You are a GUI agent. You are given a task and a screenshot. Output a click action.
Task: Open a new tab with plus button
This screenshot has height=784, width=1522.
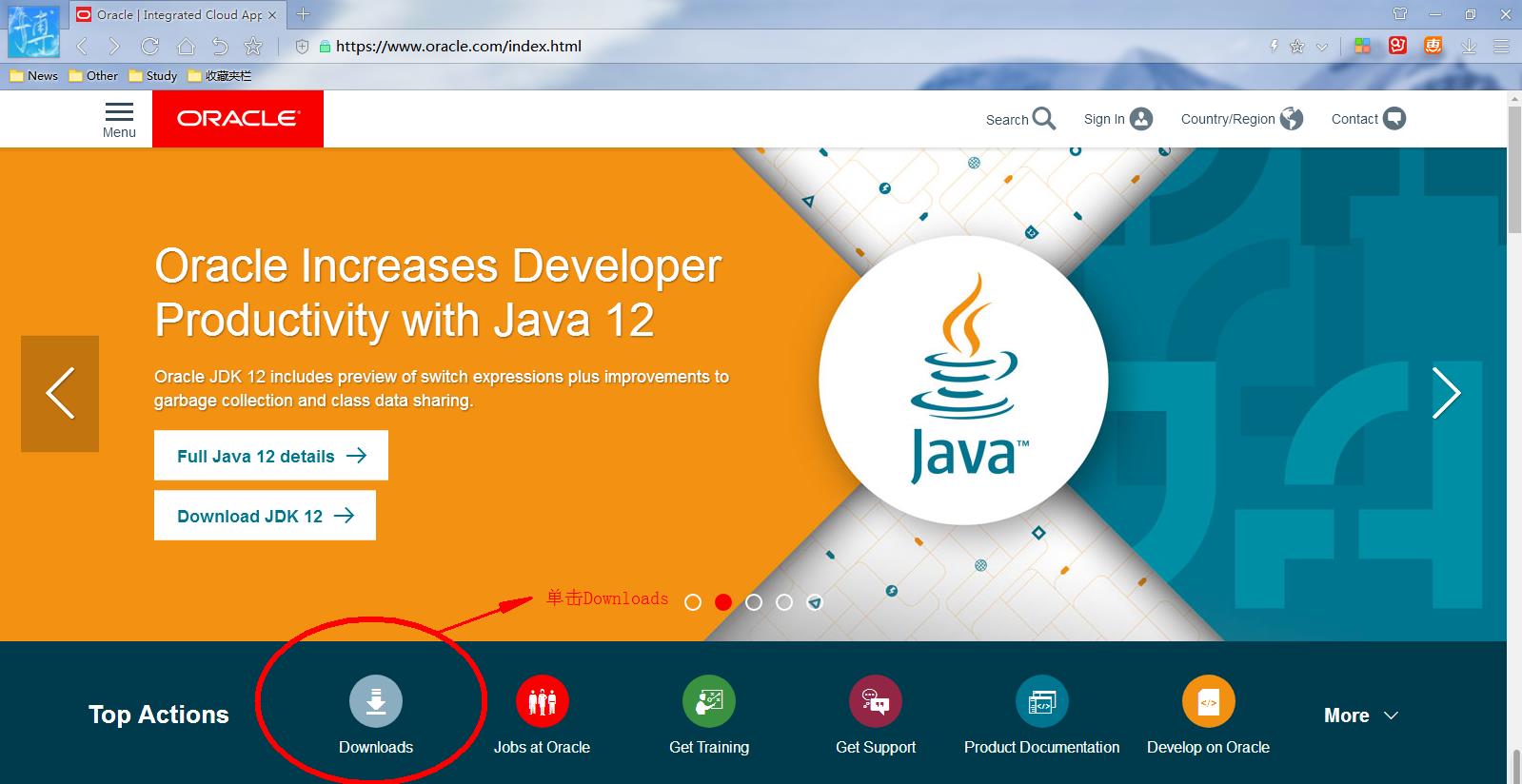tap(303, 14)
